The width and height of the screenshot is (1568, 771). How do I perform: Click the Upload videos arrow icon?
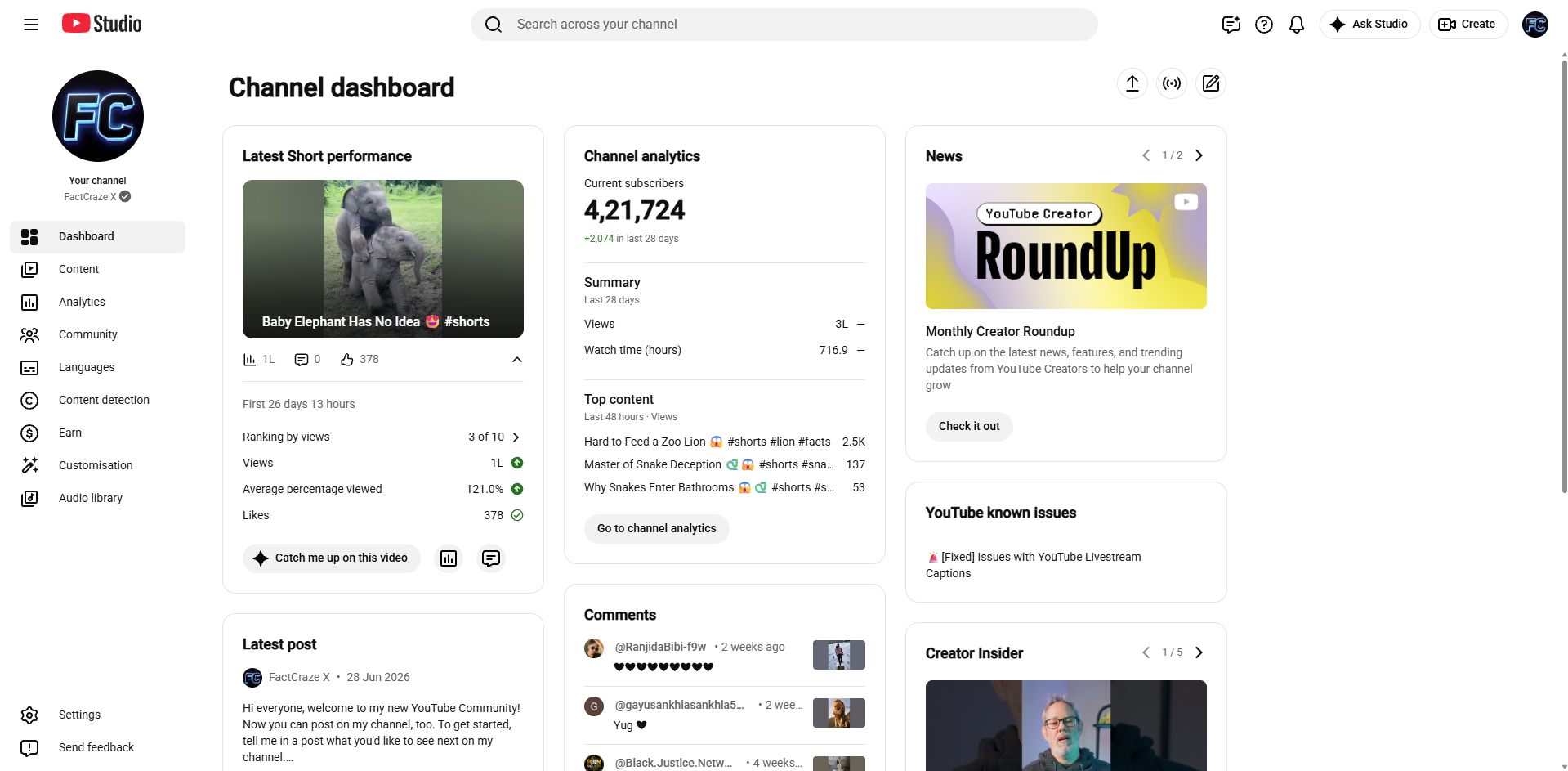tap(1132, 83)
